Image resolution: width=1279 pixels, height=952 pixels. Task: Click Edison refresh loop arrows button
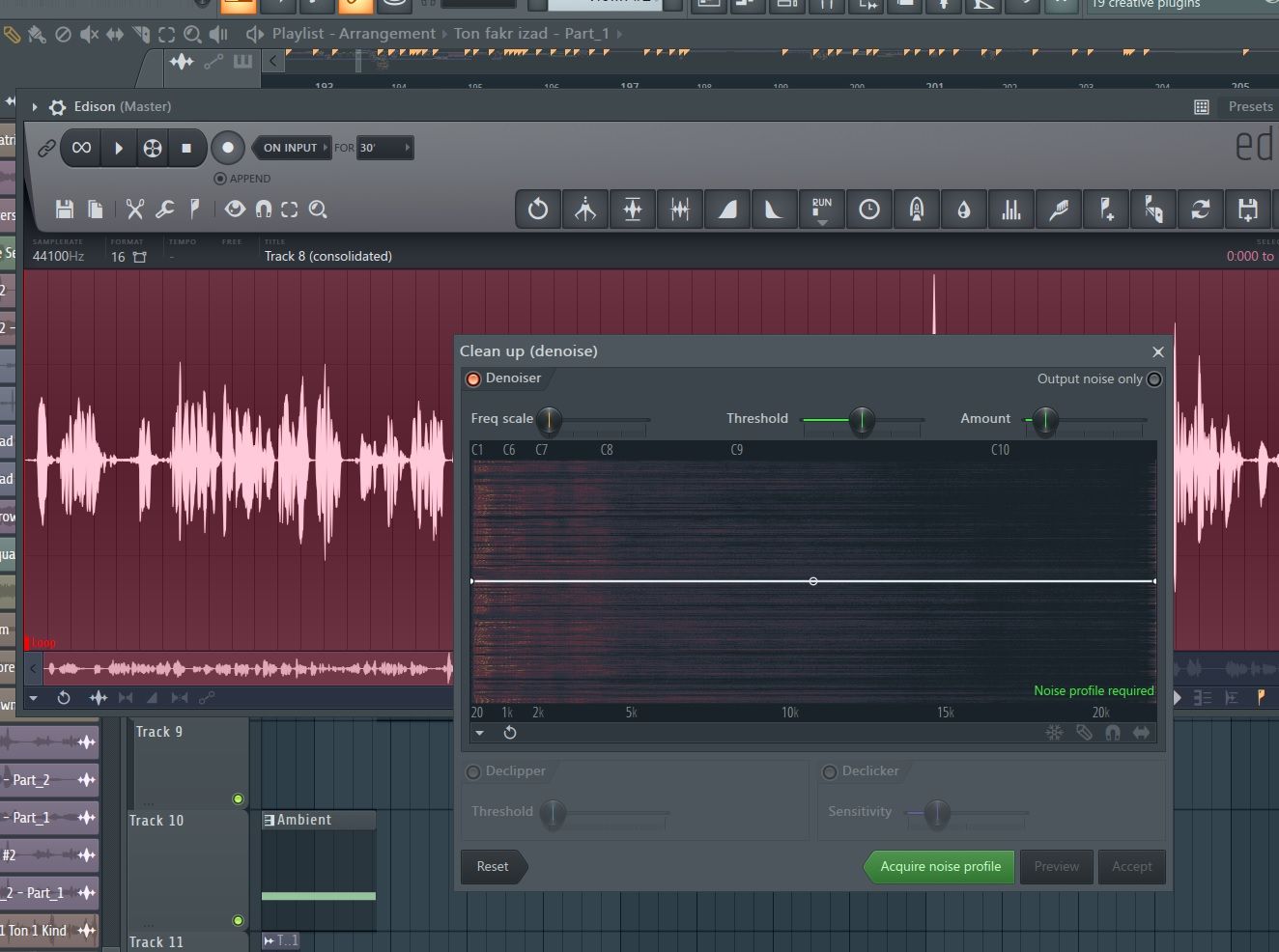click(x=1201, y=209)
